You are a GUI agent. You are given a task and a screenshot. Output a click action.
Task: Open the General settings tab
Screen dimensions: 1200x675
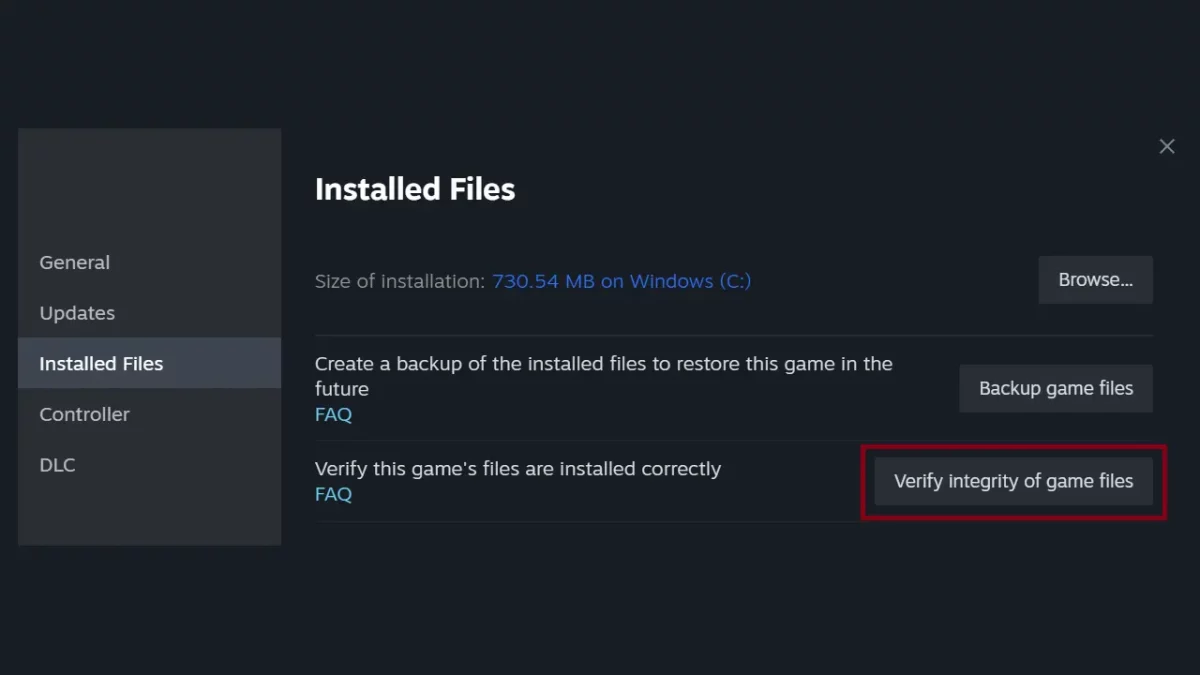point(75,263)
